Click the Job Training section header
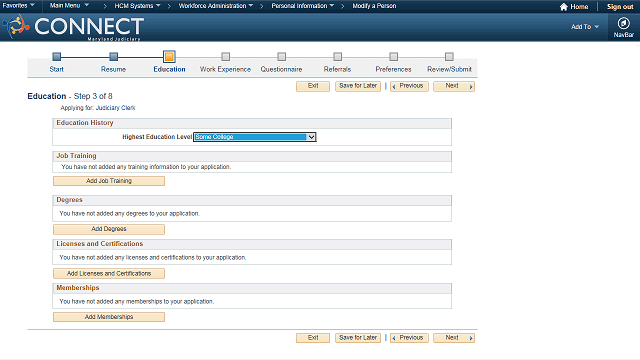 click(76, 156)
